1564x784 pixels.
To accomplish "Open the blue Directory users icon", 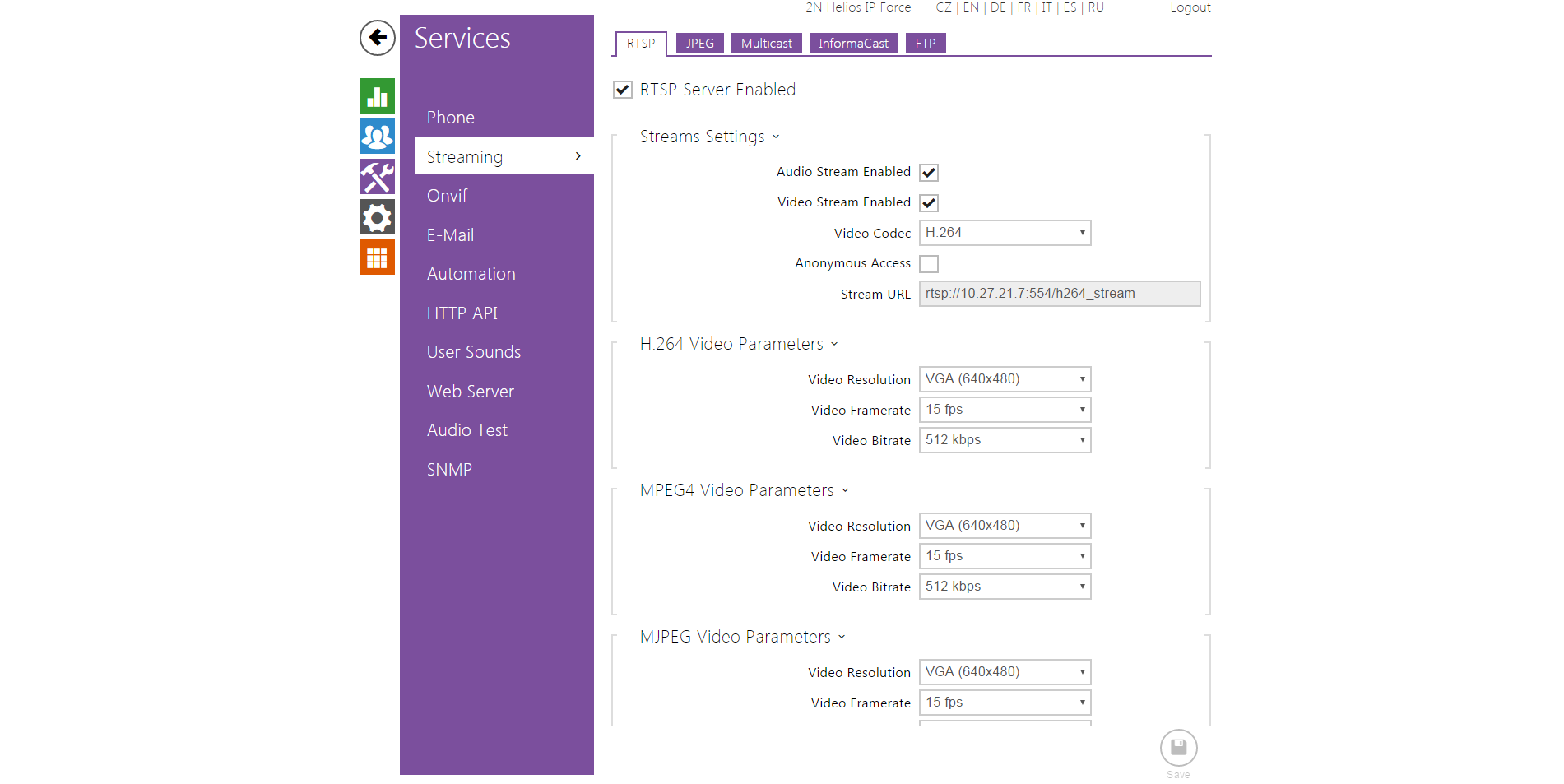I will point(377,137).
